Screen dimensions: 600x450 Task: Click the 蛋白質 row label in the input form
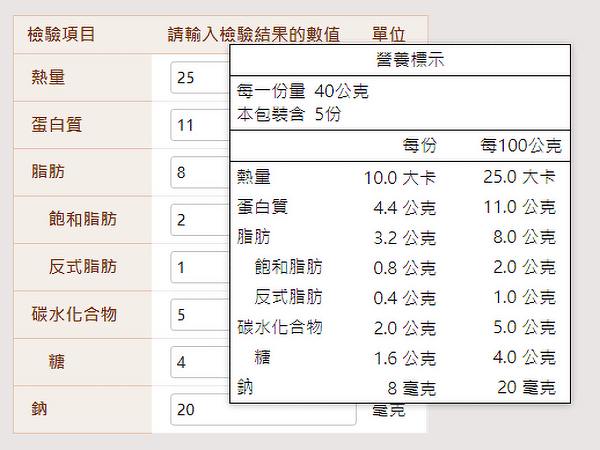coord(57,125)
